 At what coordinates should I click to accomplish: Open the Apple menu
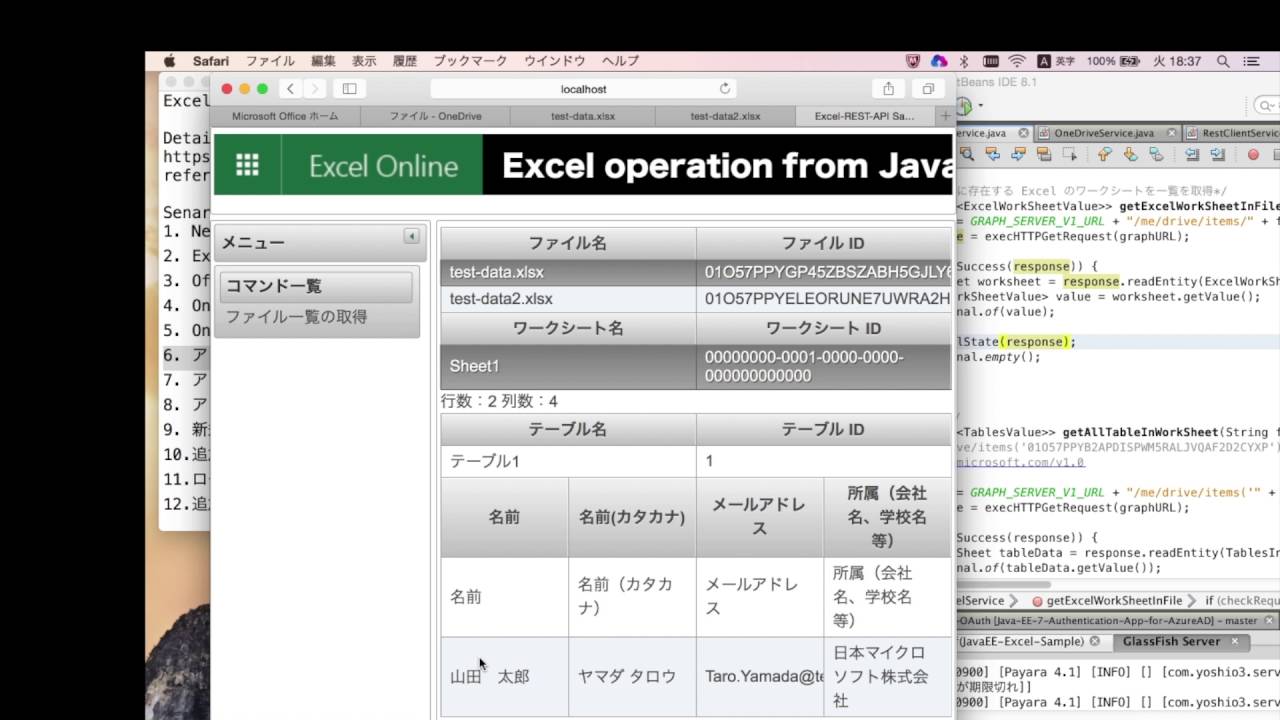point(169,61)
